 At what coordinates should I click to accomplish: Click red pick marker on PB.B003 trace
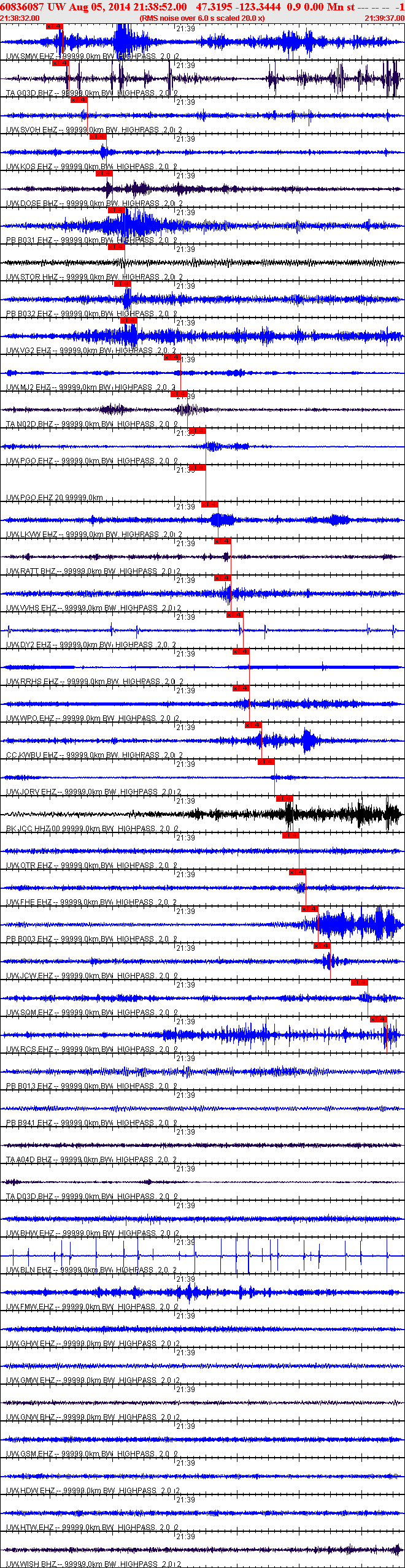pos(310,909)
